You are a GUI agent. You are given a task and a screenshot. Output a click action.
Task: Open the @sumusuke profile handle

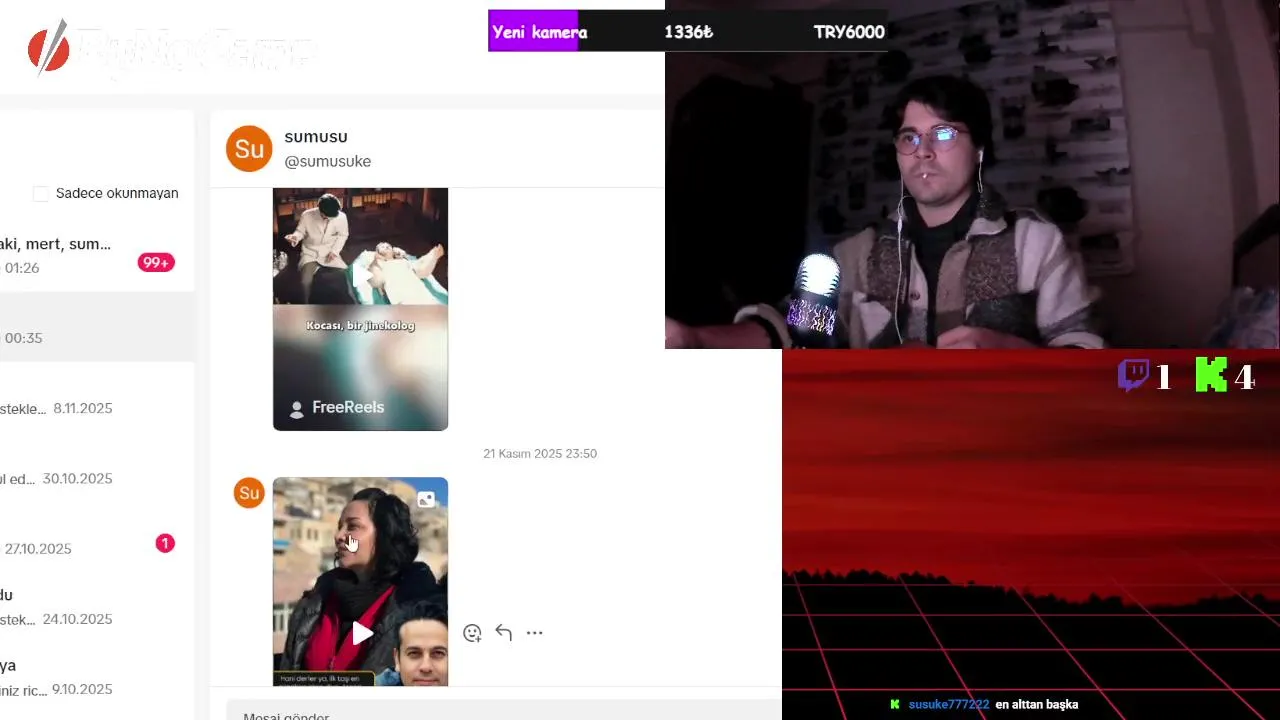click(327, 162)
